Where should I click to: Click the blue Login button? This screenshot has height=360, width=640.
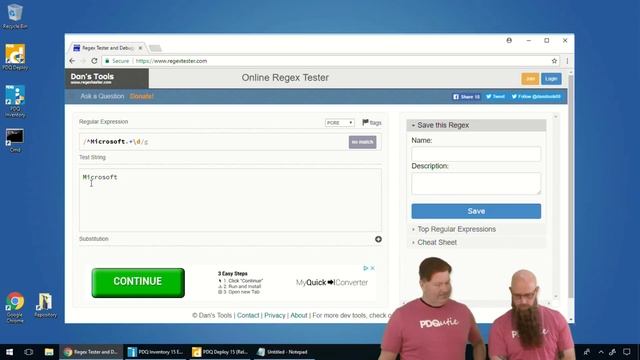coord(551,78)
